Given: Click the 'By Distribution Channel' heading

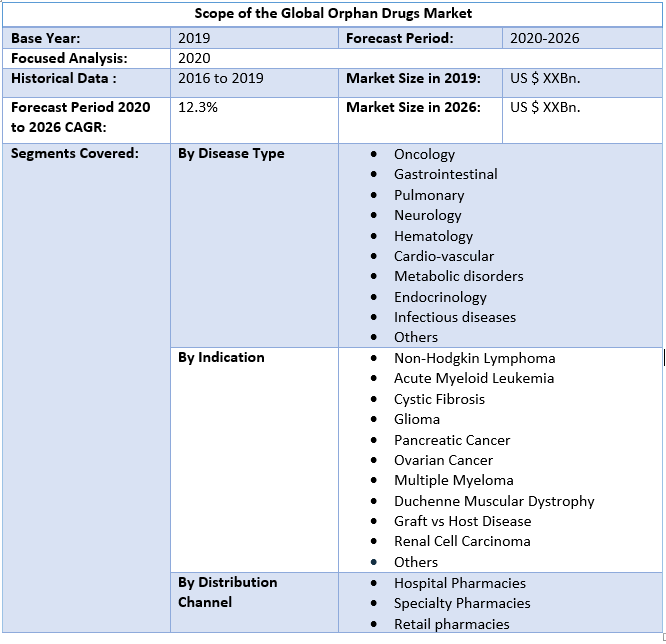Looking at the screenshot, I should (227, 592).
